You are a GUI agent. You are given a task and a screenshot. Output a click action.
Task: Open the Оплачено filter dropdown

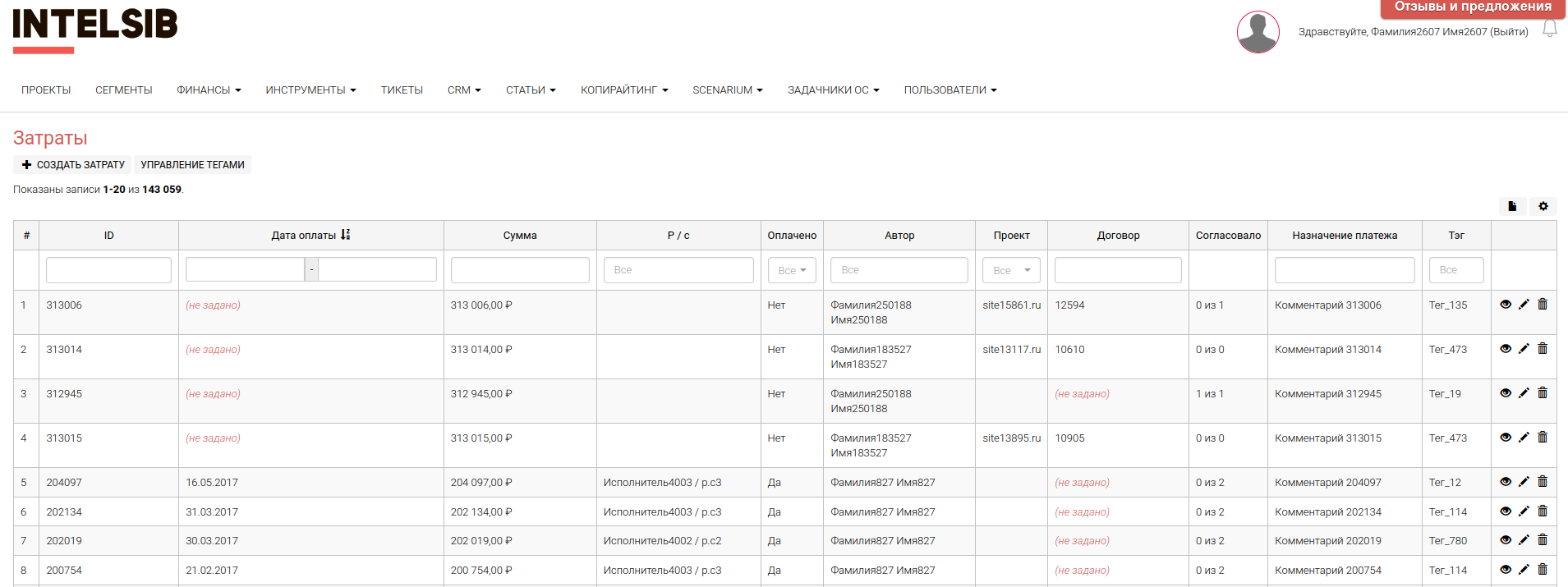coord(792,270)
